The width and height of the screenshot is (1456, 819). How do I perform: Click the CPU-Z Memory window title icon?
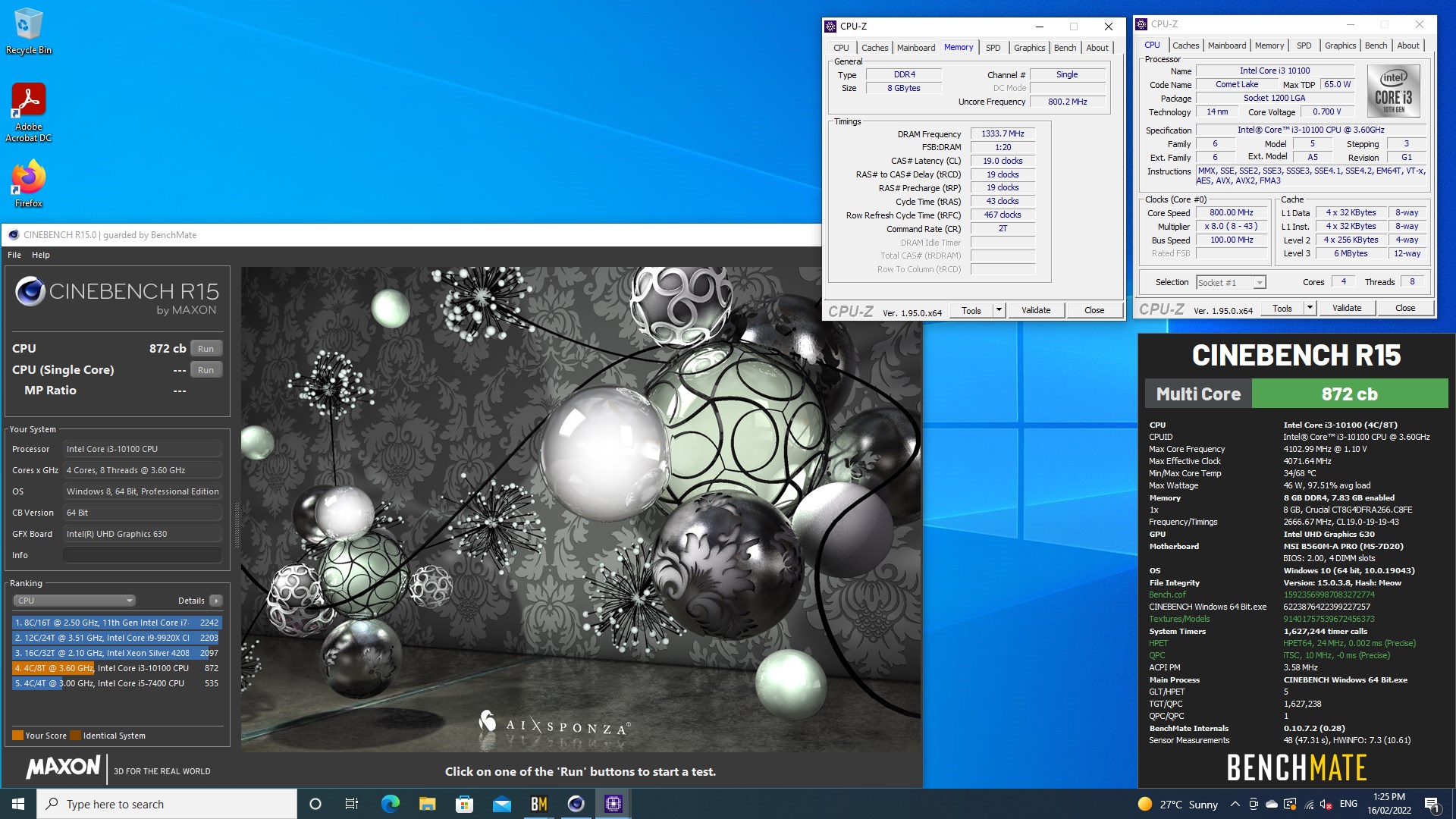point(831,26)
